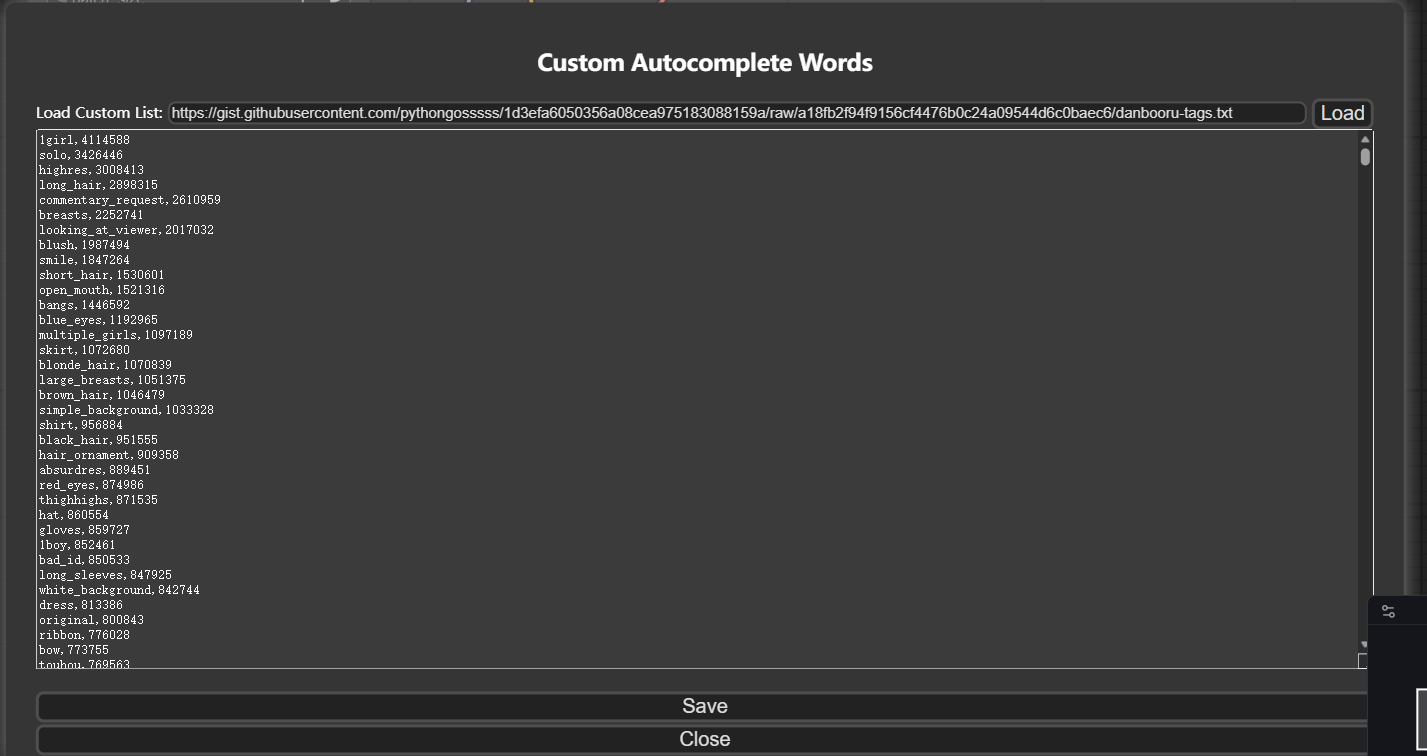Image resolution: width=1427 pixels, height=756 pixels.
Task: Place cursor on the simple_background entry
Action: pyautogui.click(x=126, y=410)
